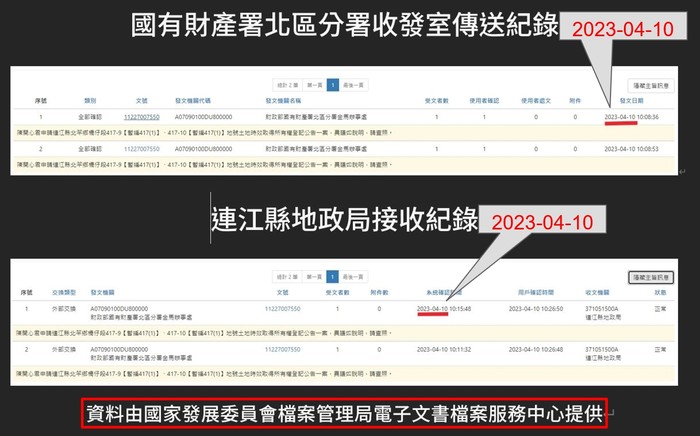Click underlined timestamp 2023-04-10 10:08:36
The image size is (700, 436).
(631, 117)
